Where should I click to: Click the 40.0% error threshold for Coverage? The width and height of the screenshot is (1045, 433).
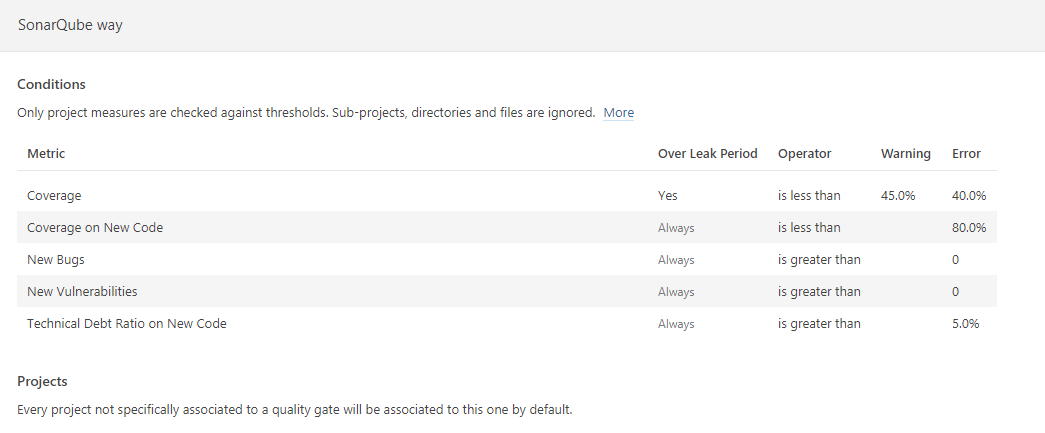pyautogui.click(x=969, y=196)
